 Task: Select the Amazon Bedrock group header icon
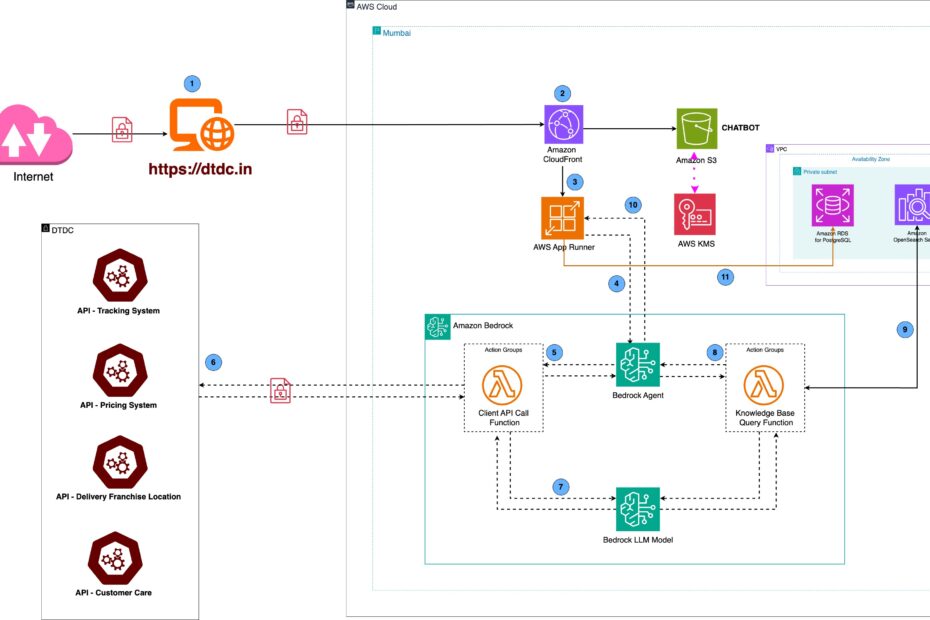[438, 327]
